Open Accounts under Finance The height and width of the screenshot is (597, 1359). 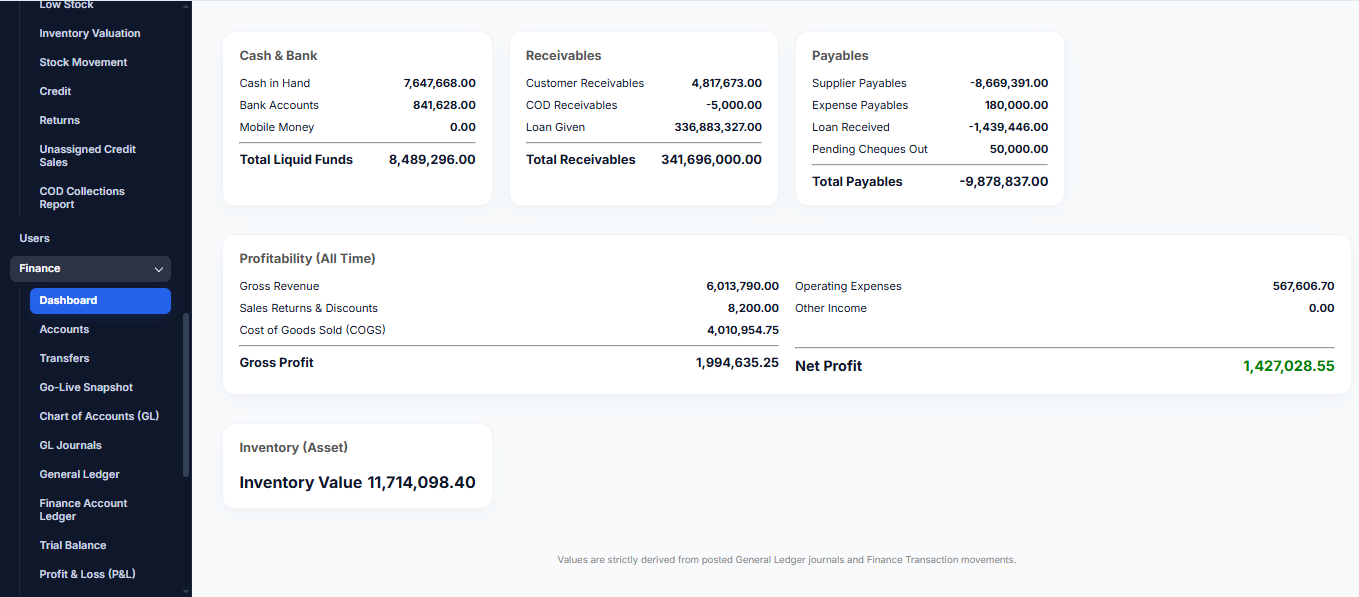tap(64, 329)
